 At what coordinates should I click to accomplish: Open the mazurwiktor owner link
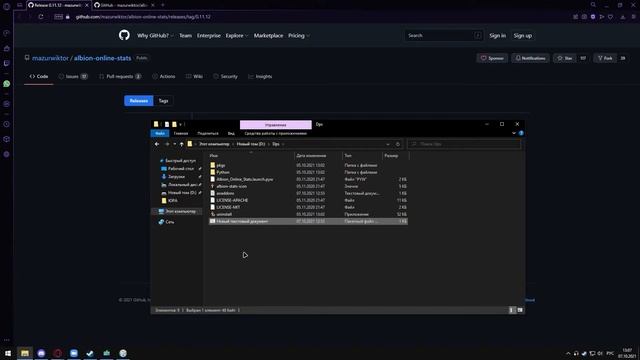[51, 58]
